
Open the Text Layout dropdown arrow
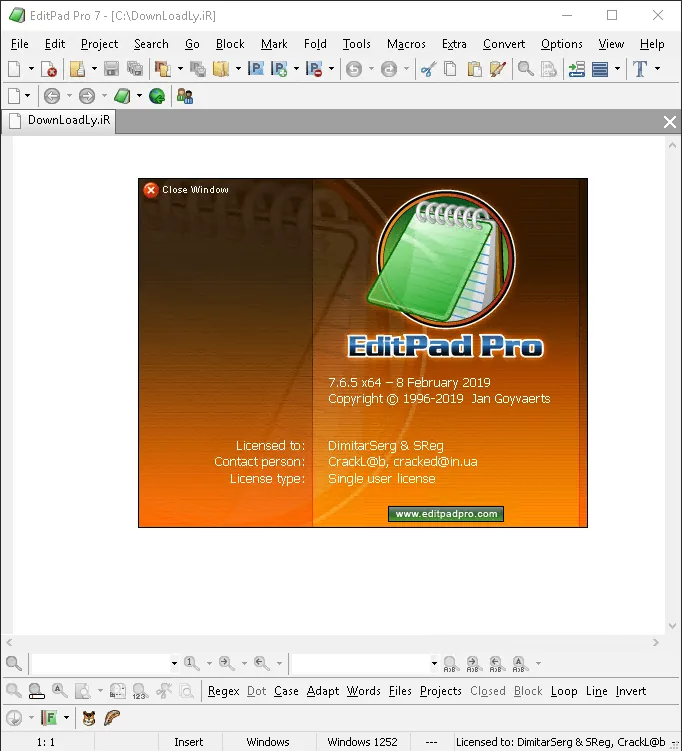pos(658,69)
